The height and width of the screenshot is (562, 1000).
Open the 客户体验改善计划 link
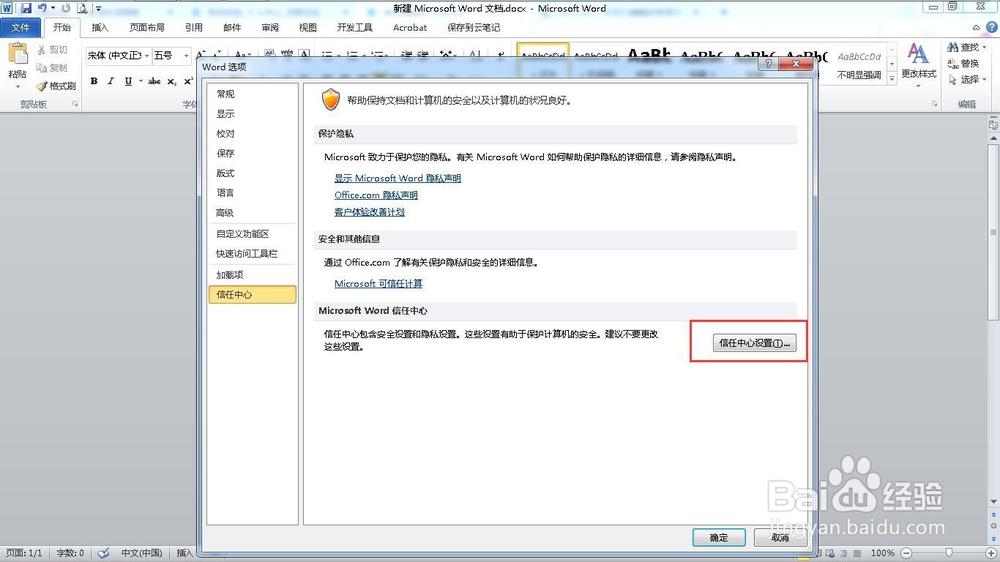click(x=369, y=212)
